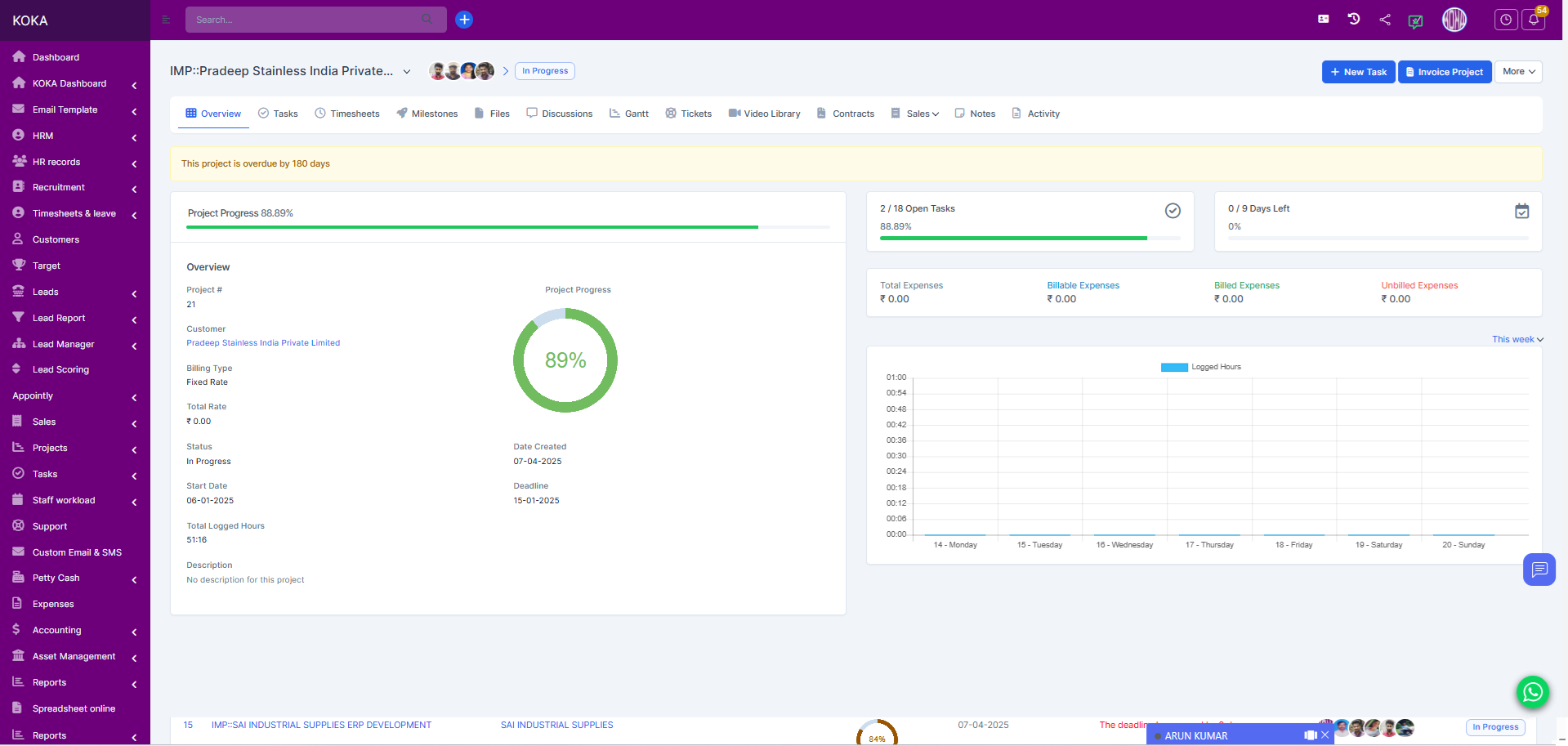Click the New Task button

pos(1358,72)
